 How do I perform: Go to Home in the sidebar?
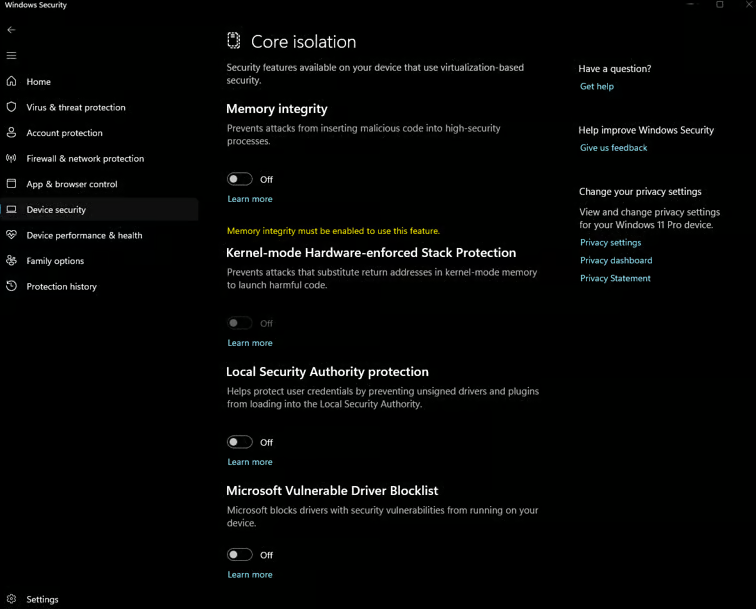tap(99, 81)
